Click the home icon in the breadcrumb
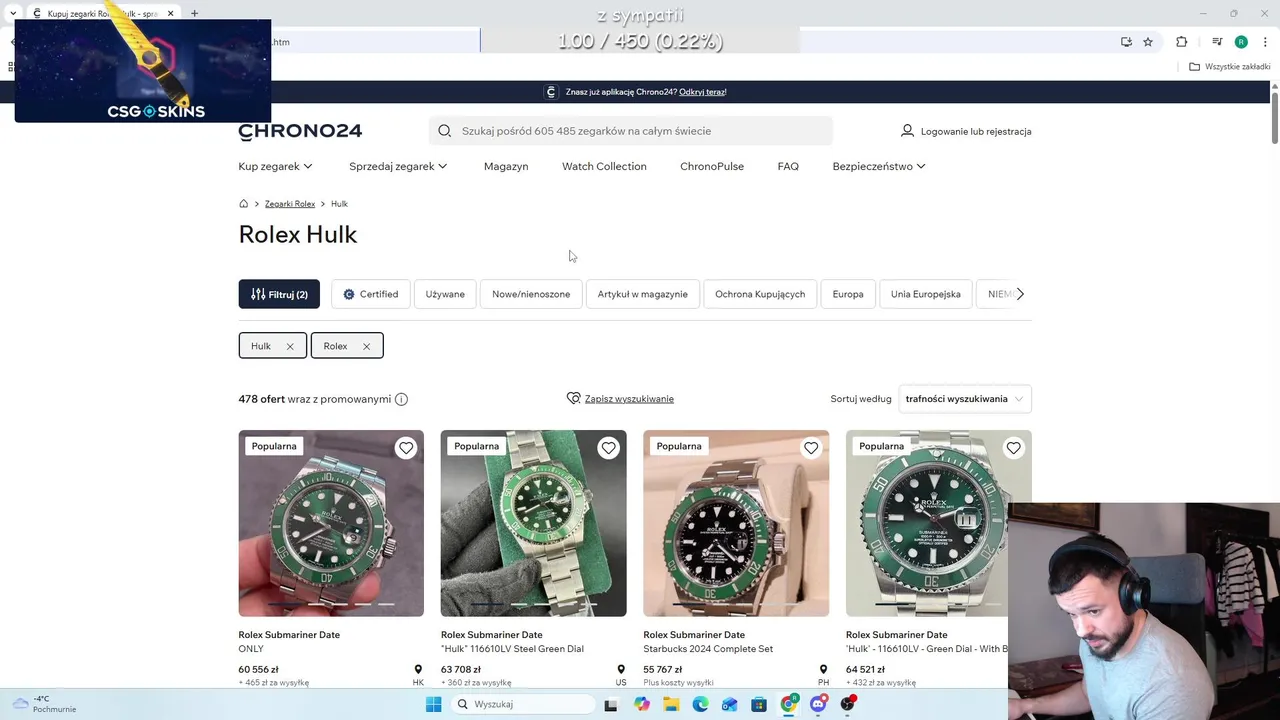 coord(243,204)
